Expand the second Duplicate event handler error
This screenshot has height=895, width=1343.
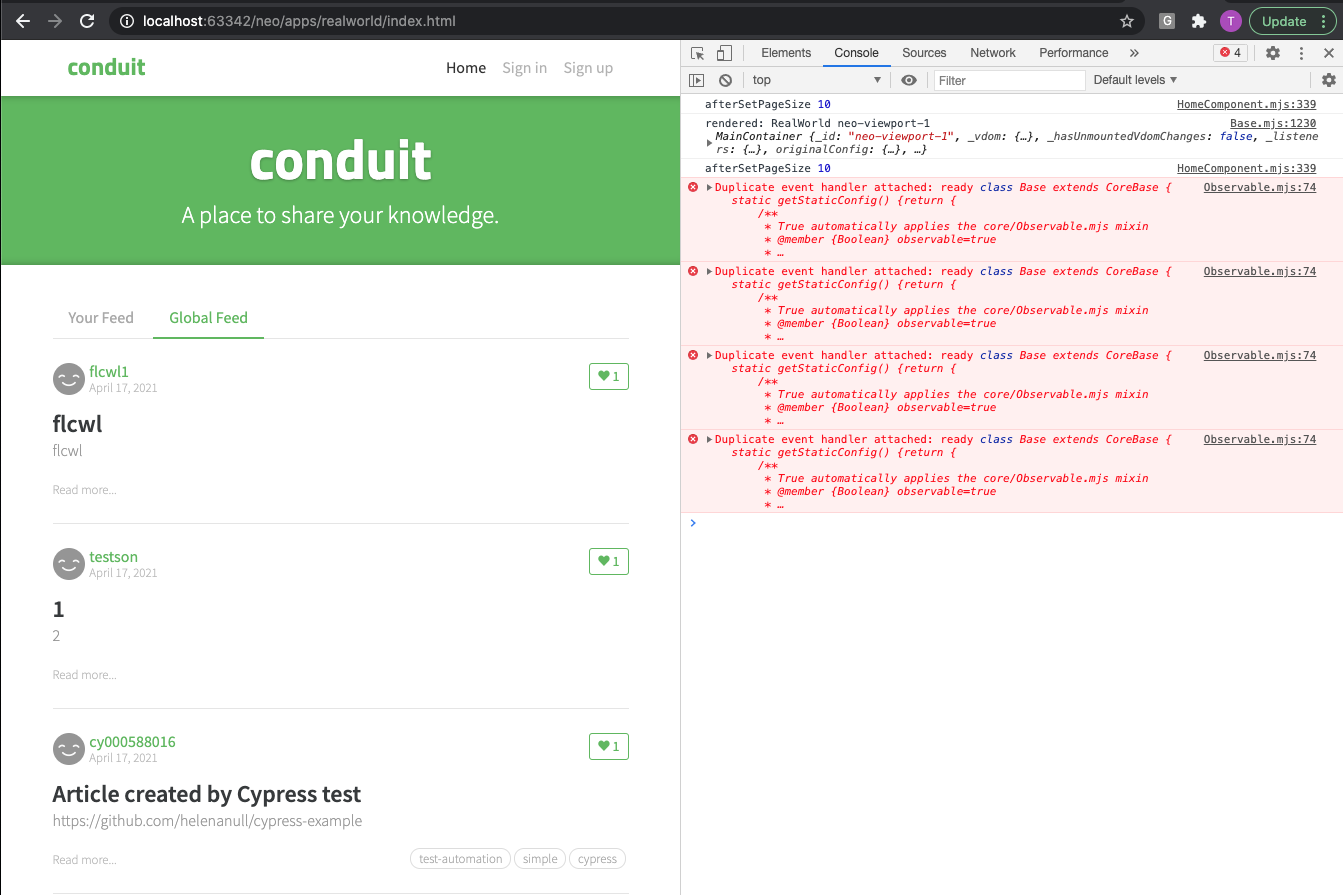pyautogui.click(x=710, y=271)
